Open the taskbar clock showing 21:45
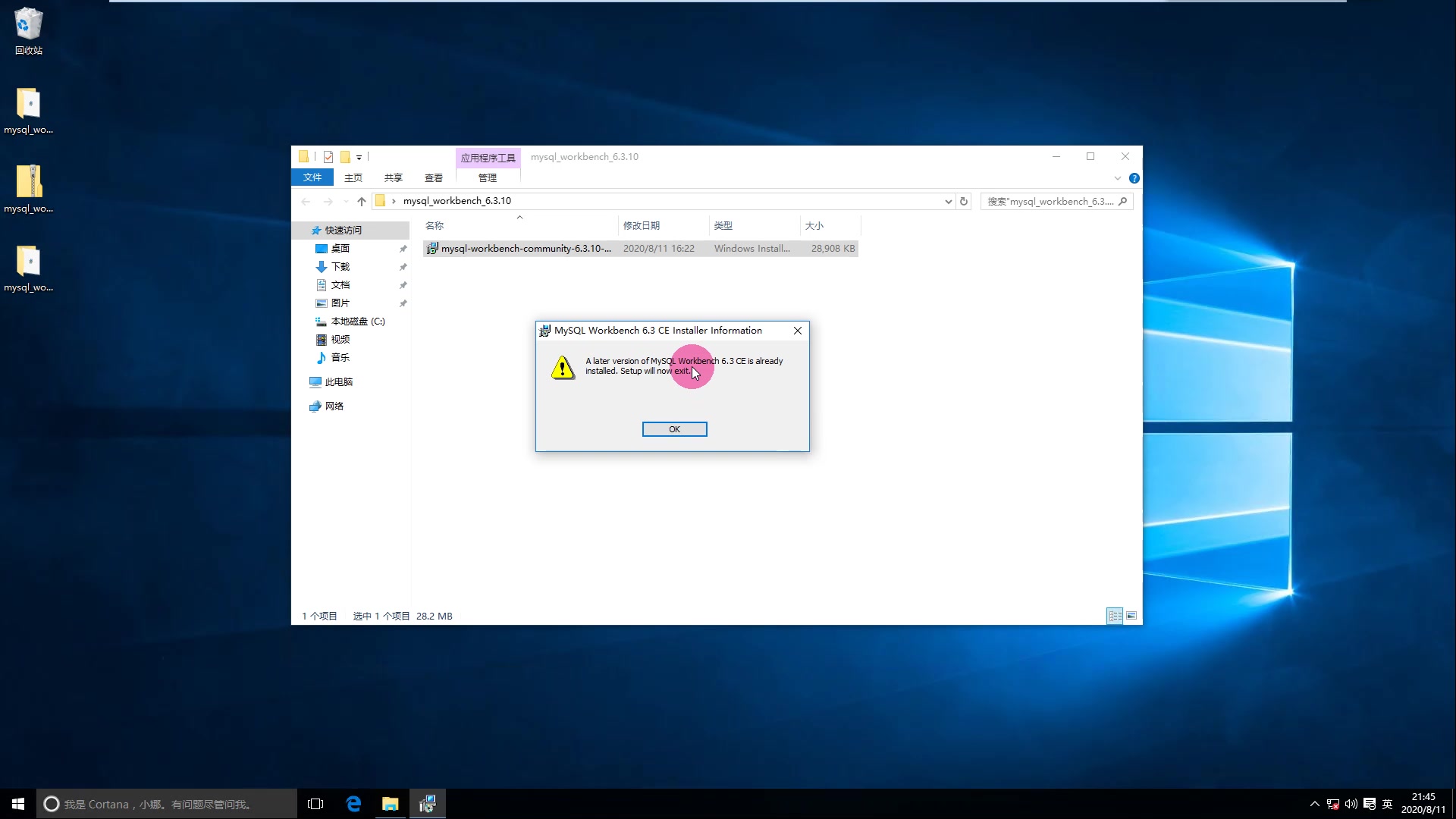This screenshot has height=819, width=1456. point(1423,804)
